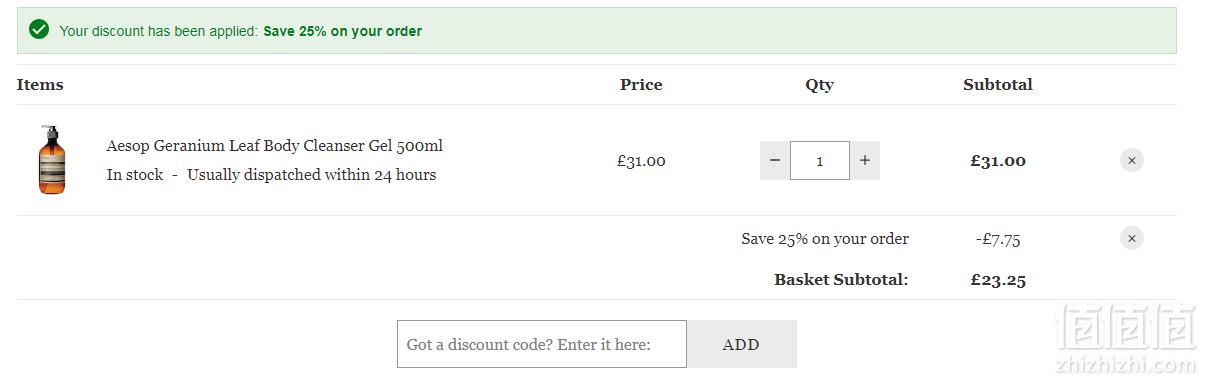This screenshot has height=382, width=1205.
Task: Click the ADD discount code button
Action: click(x=741, y=344)
